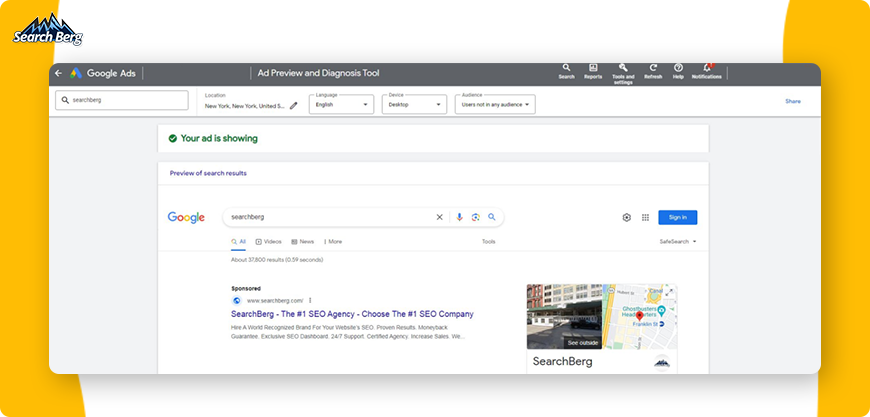Click the Sign in button
Screen dimensions: 870x417
pyautogui.click(x=677, y=217)
